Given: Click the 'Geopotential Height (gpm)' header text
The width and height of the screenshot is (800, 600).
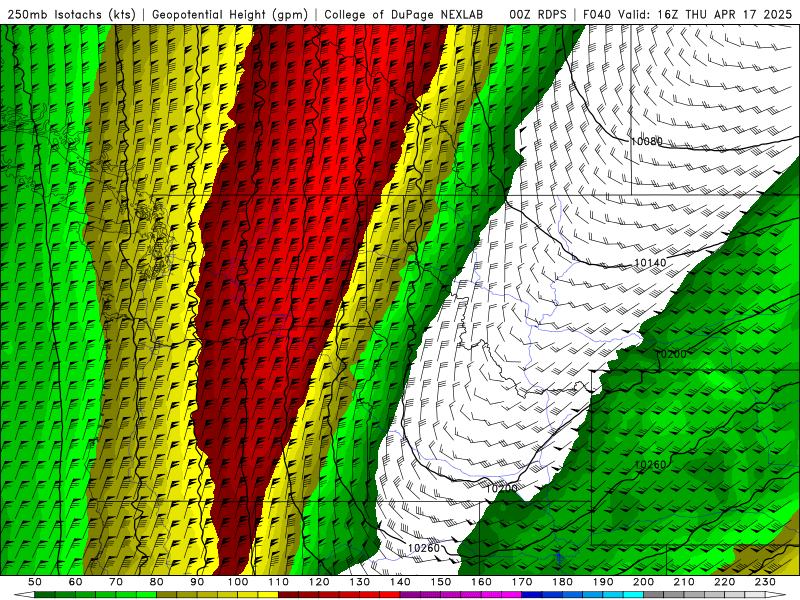Looking at the screenshot, I should click(230, 15).
